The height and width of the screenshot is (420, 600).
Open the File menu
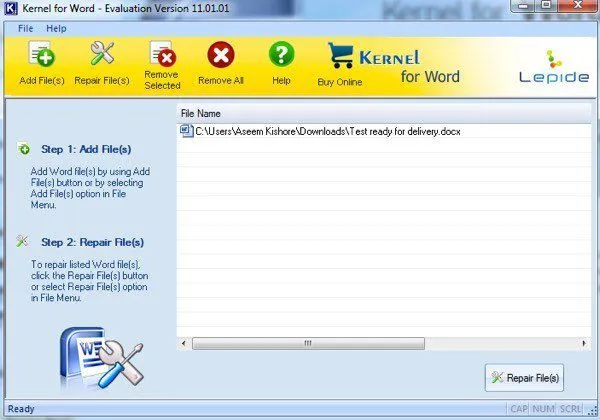point(26,29)
